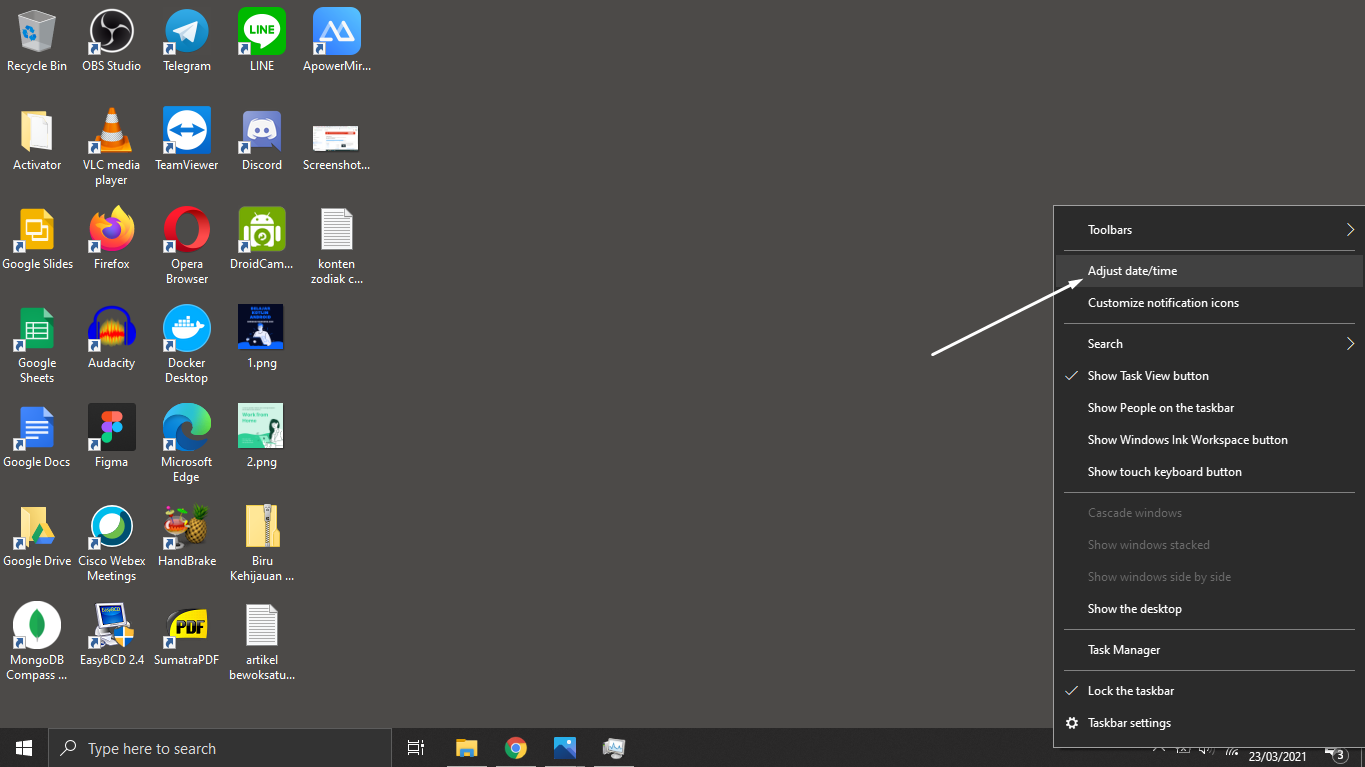1365x767 pixels.
Task: Select the Telegram desktop shortcut
Action: pos(187,32)
